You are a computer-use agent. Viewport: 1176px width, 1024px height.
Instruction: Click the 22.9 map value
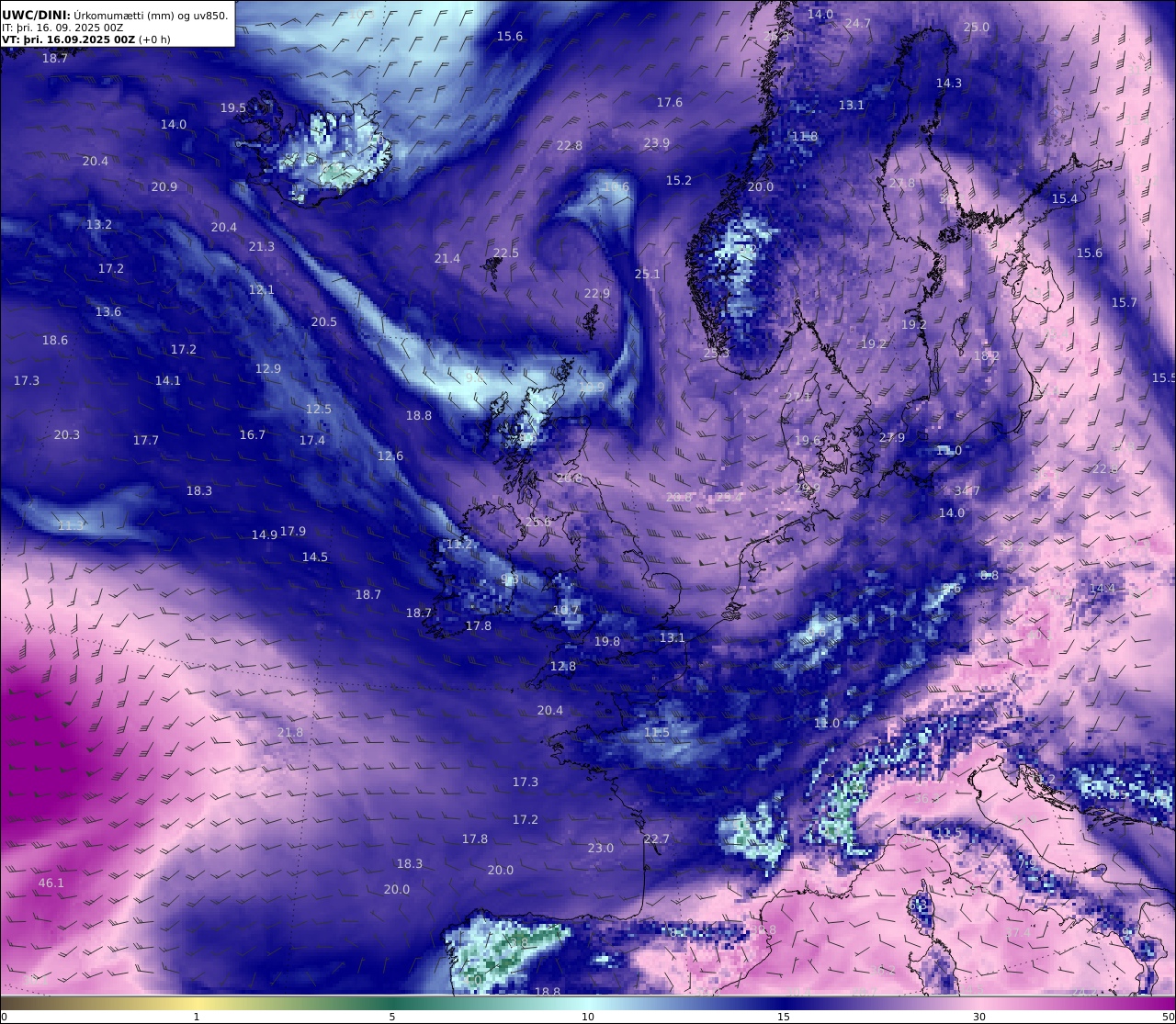tap(597, 294)
